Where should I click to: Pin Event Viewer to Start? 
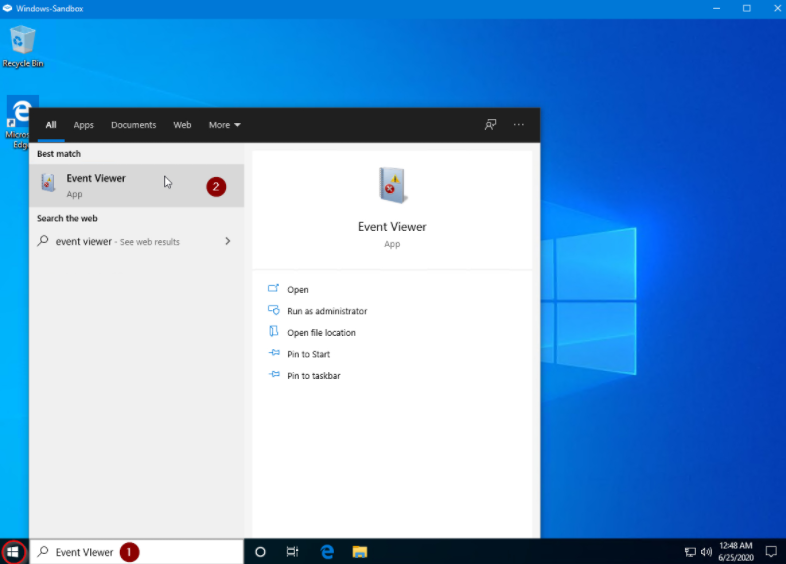tap(308, 354)
